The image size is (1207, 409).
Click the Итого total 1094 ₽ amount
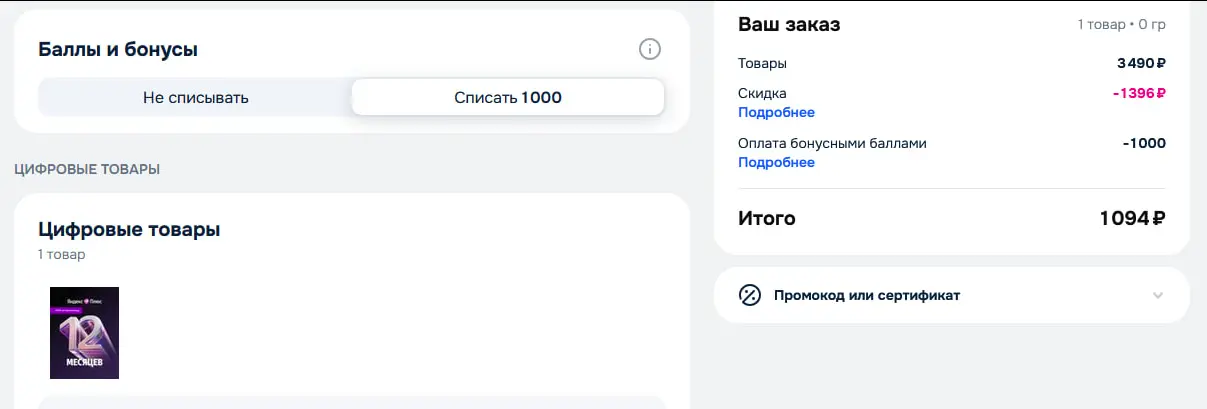tap(1132, 218)
